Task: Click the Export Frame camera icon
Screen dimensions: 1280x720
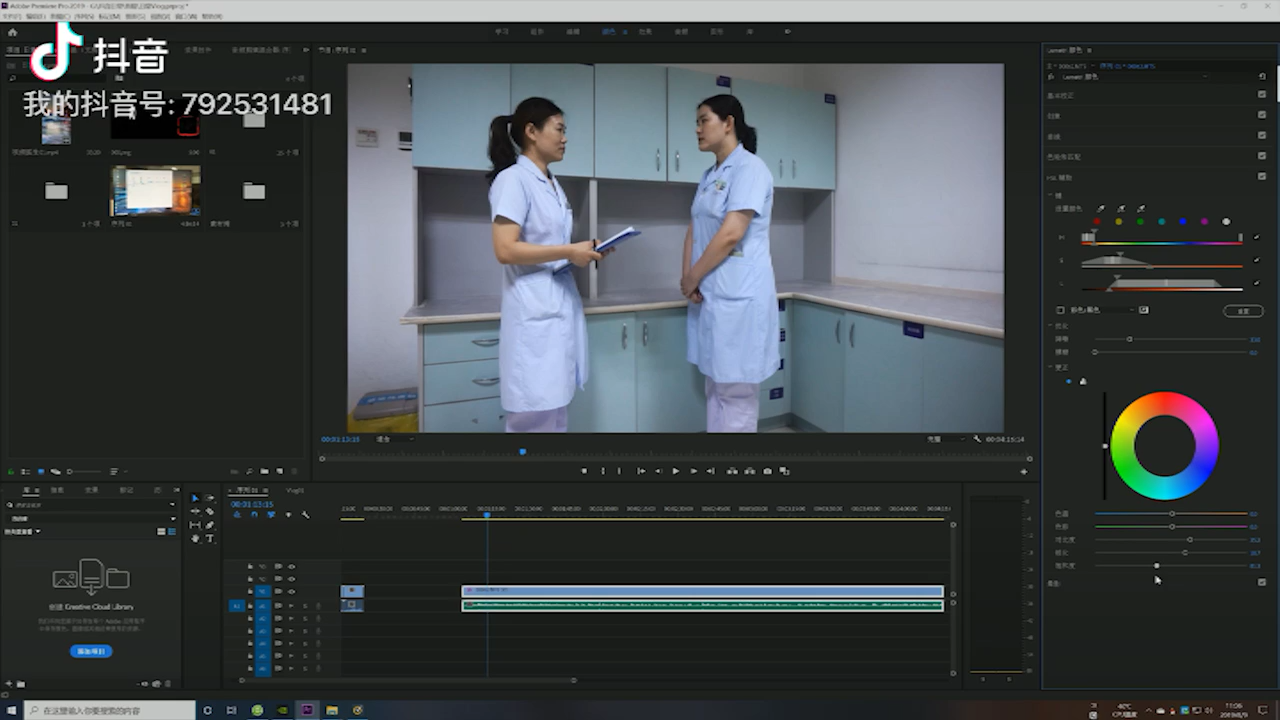Action: 767,471
